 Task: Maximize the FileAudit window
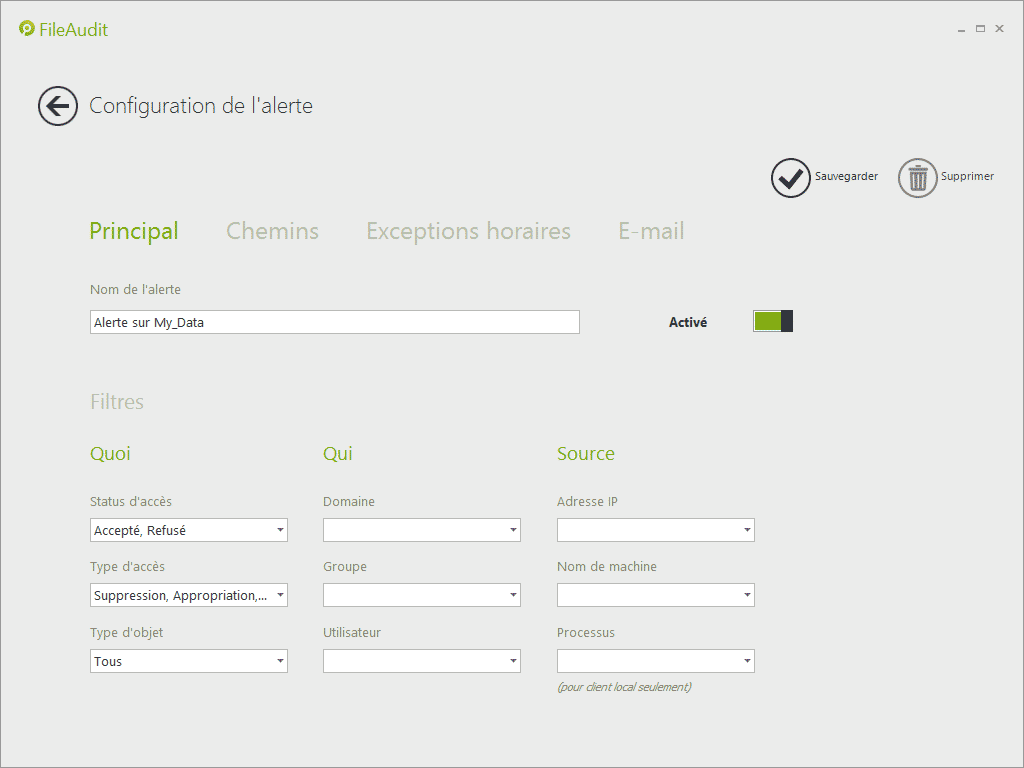(x=980, y=29)
